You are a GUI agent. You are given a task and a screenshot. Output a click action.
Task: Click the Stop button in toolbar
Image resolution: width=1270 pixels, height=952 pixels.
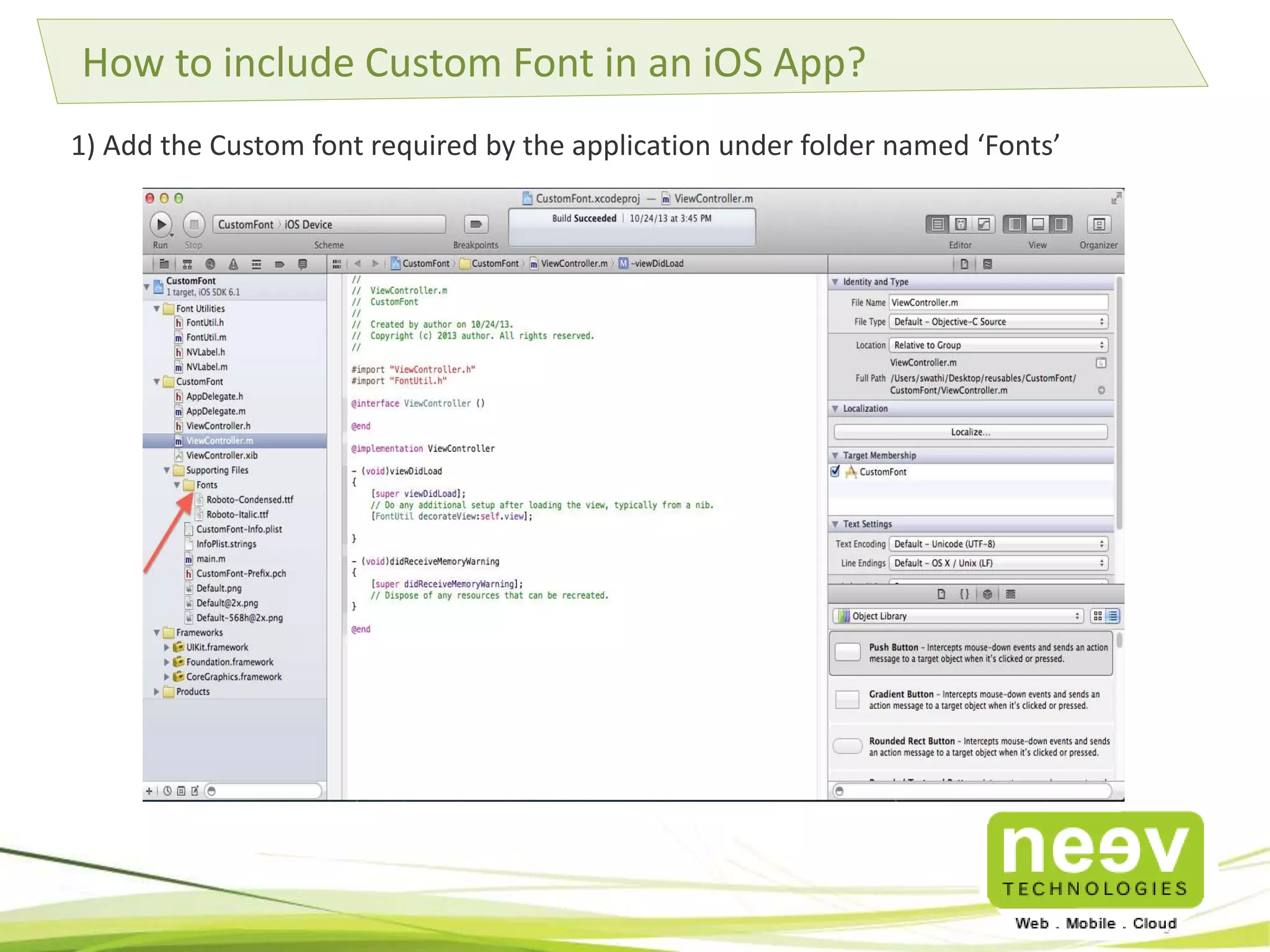coord(193,224)
